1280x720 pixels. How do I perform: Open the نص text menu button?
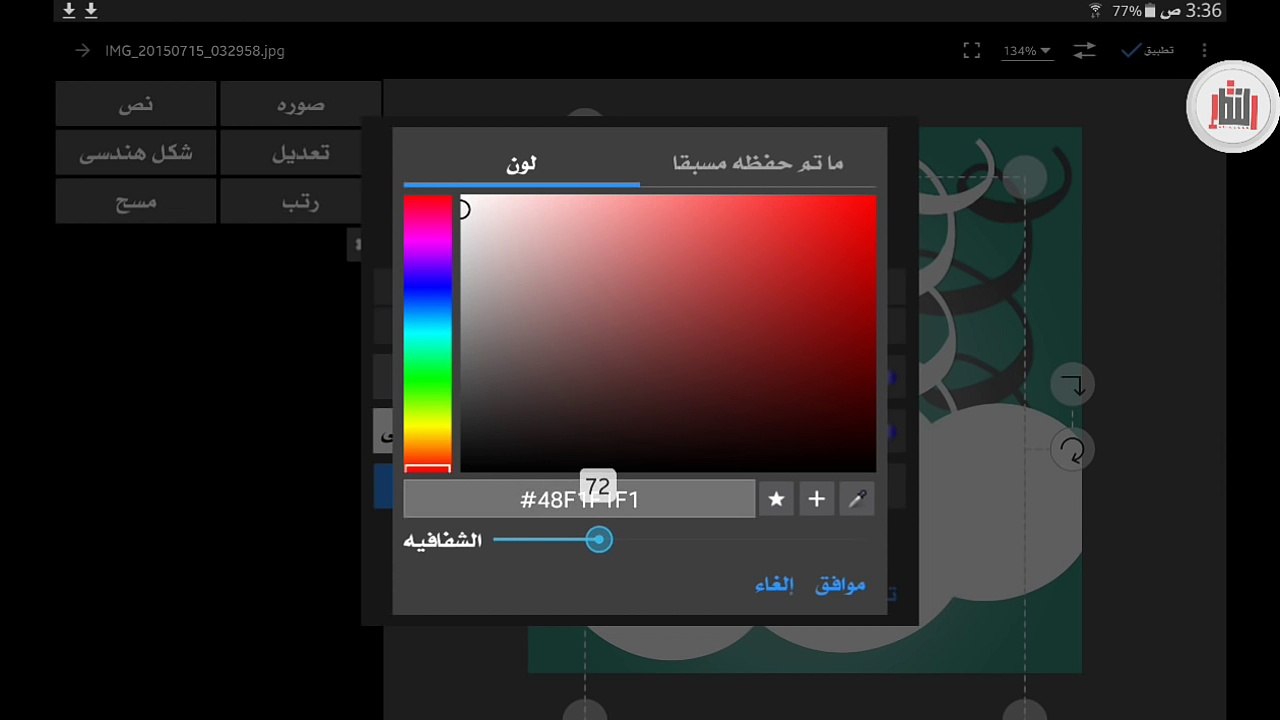(x=136, y=104)
